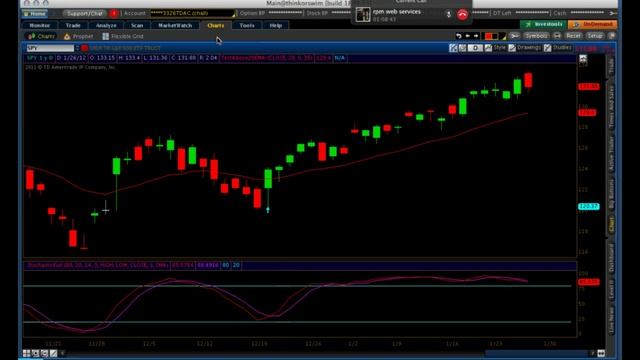The height and width of the screenshot is (360, 640).
Task: Click the rpm web services caller avatar
Action: click(363, 15)
